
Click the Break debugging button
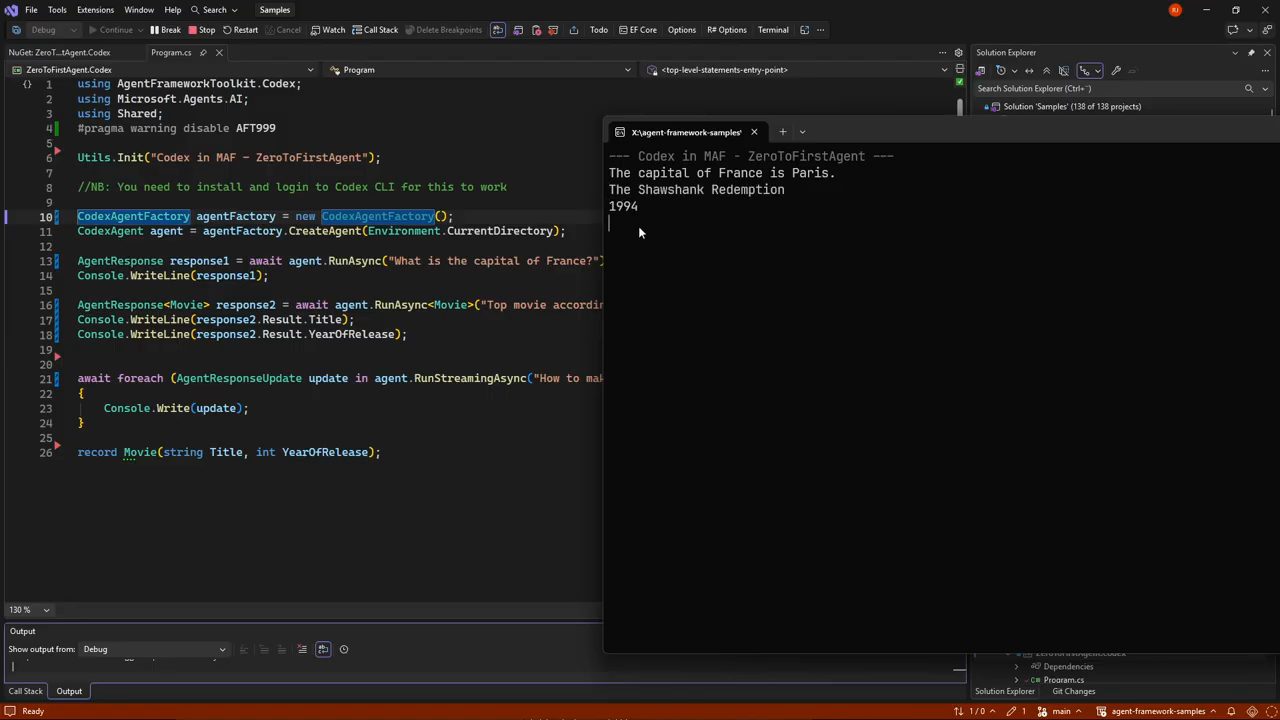165,30
